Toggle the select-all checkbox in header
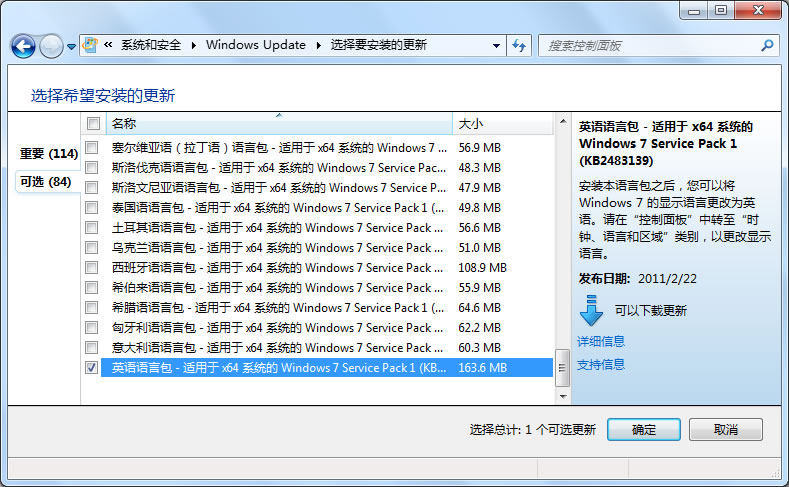Image resolution: width=789 pixels, height=487 pixels. coord(93,123)
